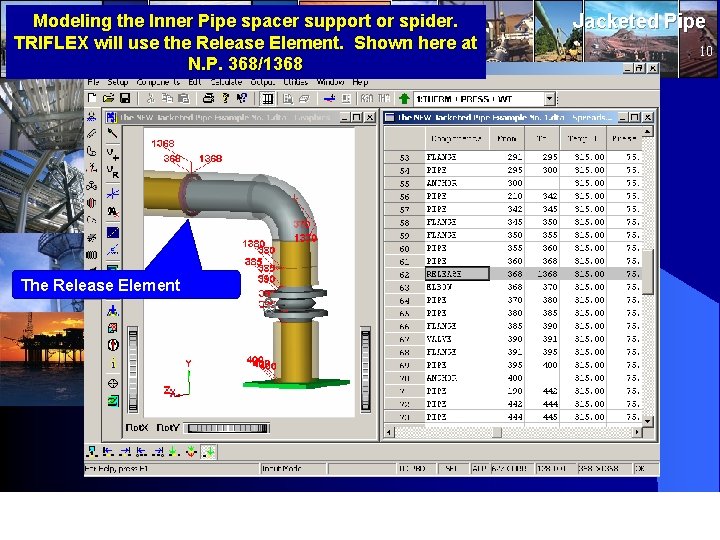Click the green refresh icon at toolbar bottom

pyautogui.click(x=113, y=401)
